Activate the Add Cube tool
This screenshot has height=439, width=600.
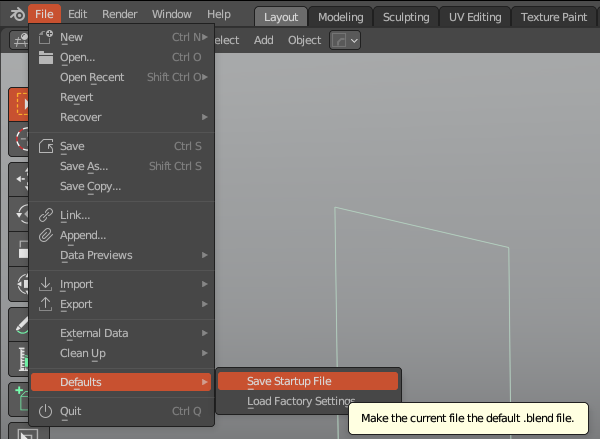[19, 400]
